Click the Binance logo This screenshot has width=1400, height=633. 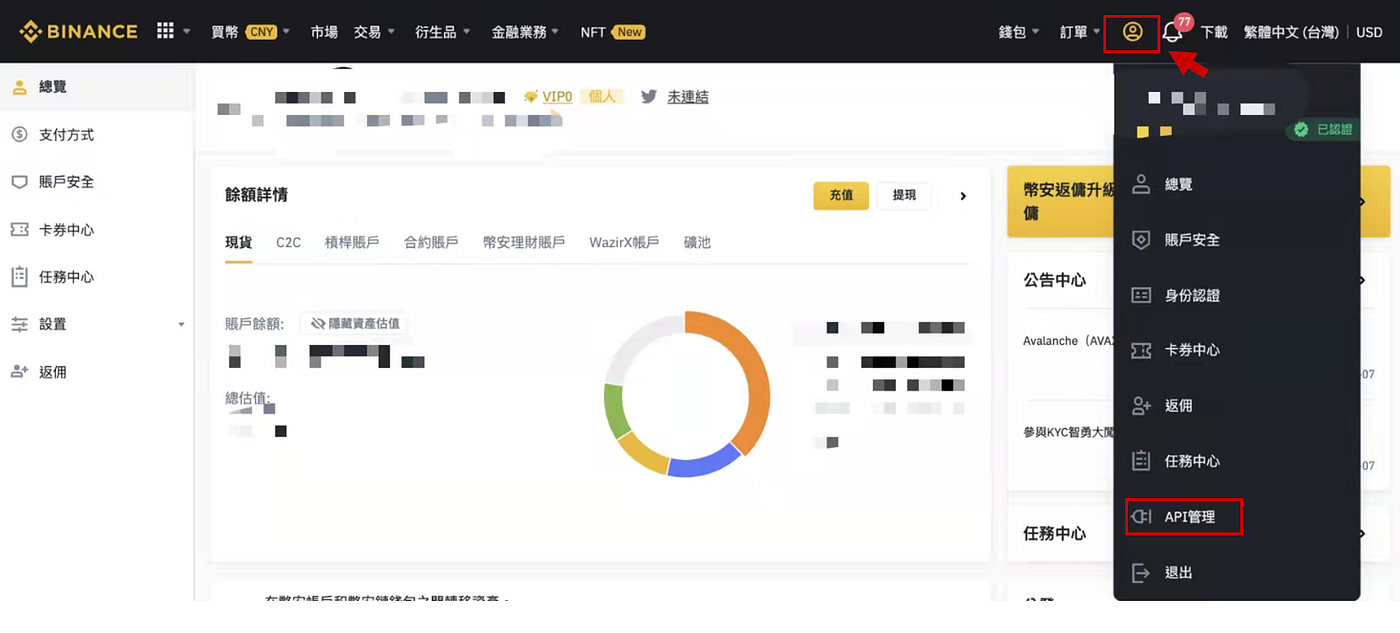tap(79, 32)
